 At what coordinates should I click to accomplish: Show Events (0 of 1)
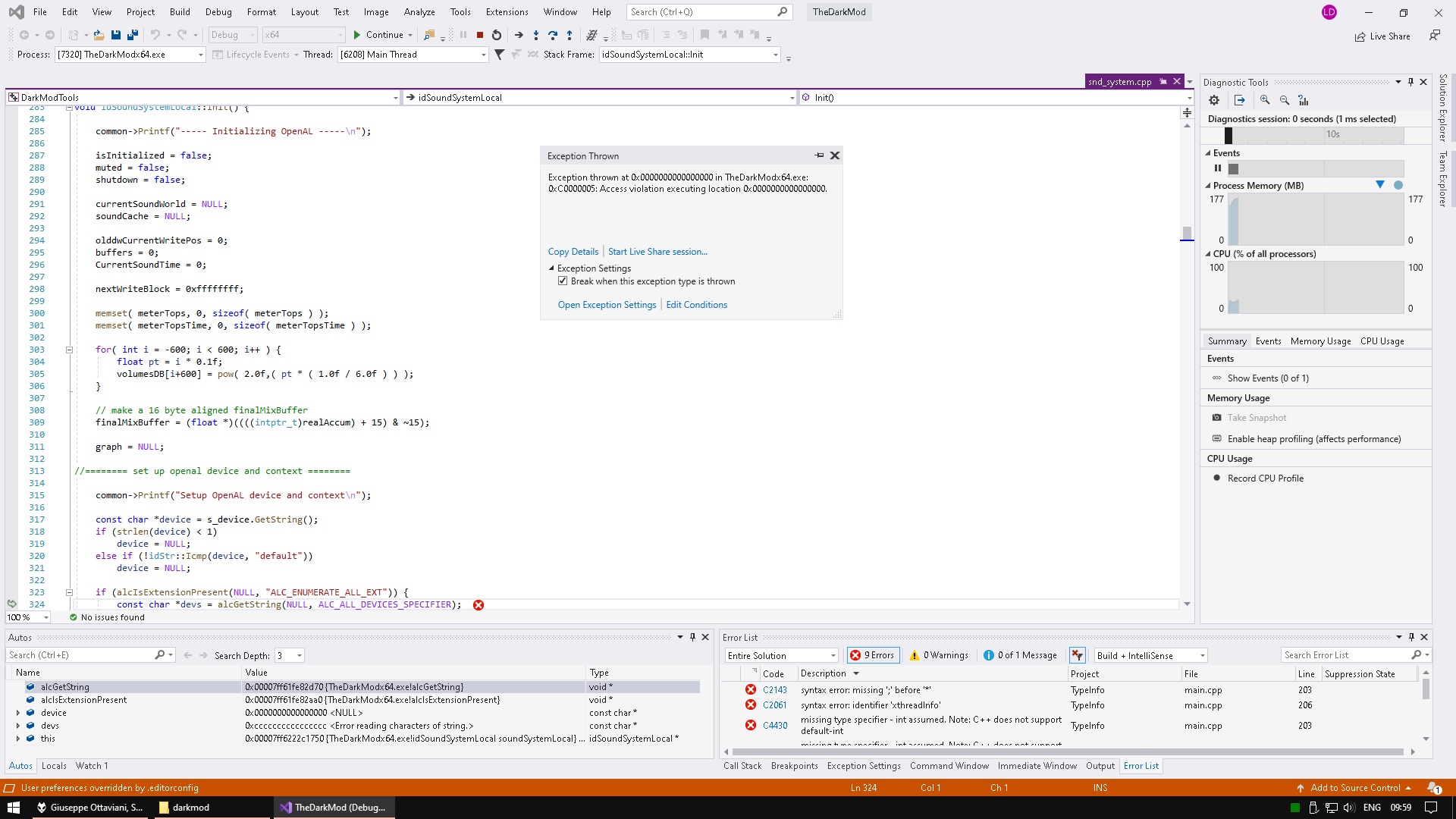click(x=1267, y=378)
